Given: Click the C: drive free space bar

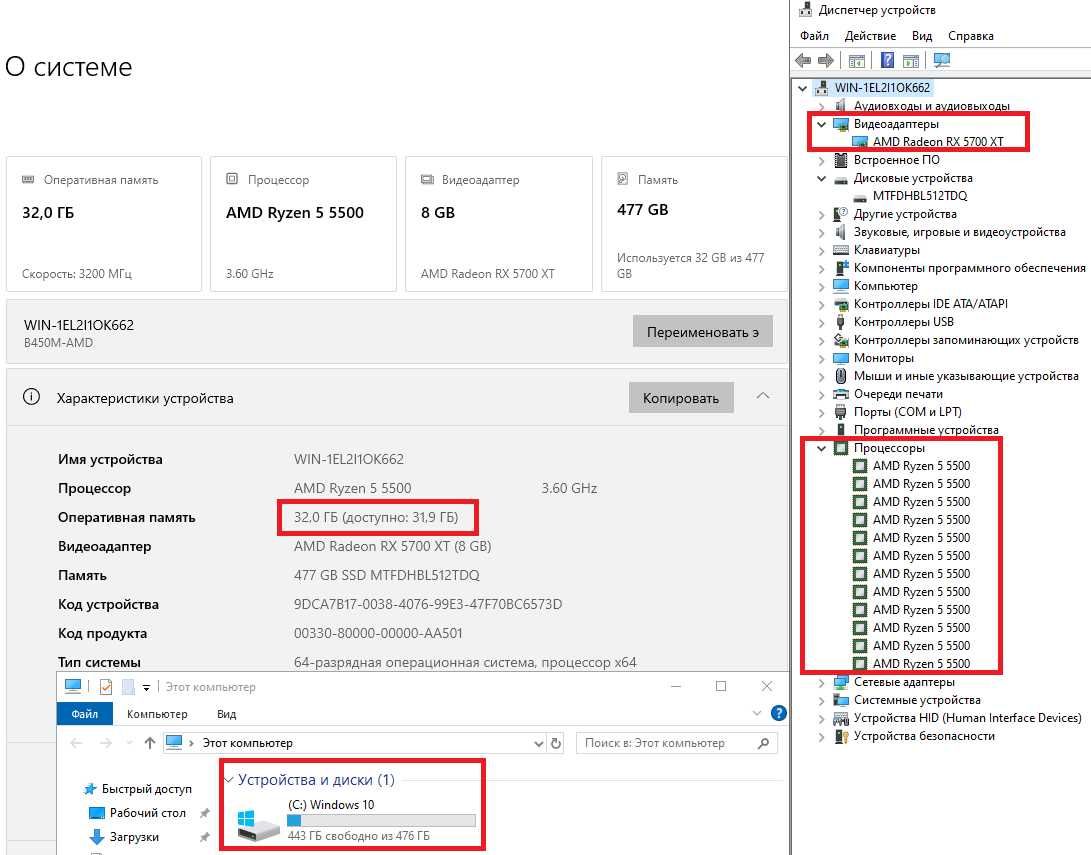Looking at the screenshot, I should [381, 820].
